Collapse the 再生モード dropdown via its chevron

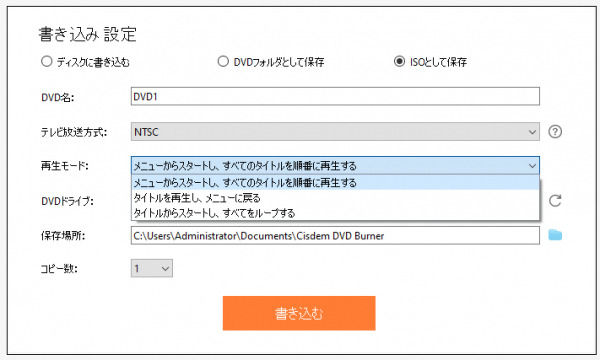532,166
